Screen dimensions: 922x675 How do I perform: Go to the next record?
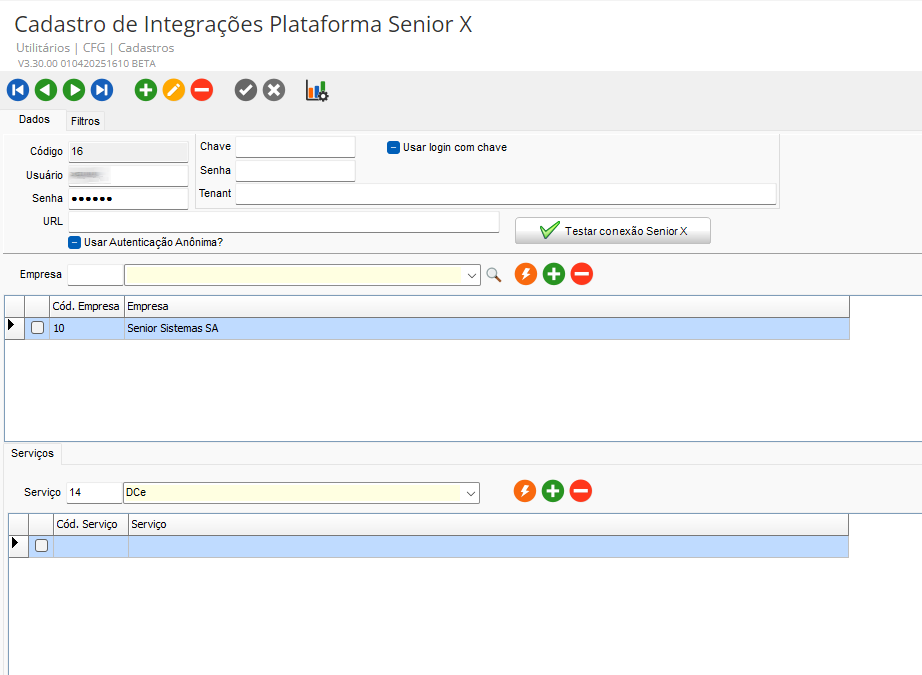click(x=74, y=91)
